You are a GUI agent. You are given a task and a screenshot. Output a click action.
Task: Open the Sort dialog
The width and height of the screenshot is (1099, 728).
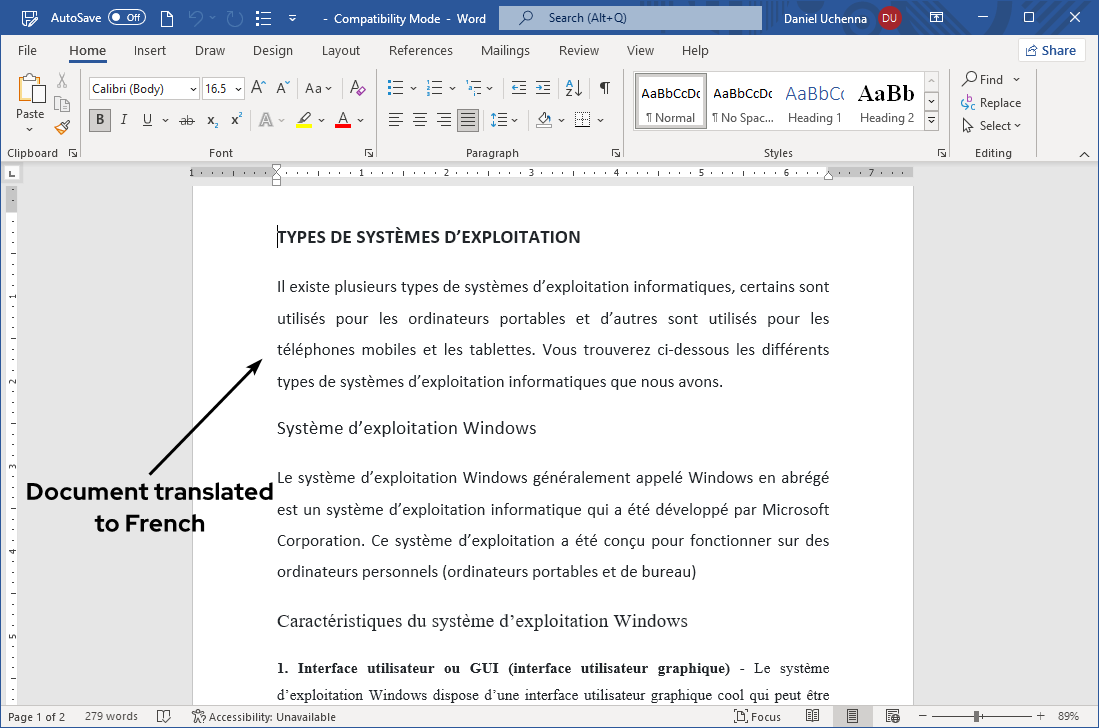(x=572, y=88)
